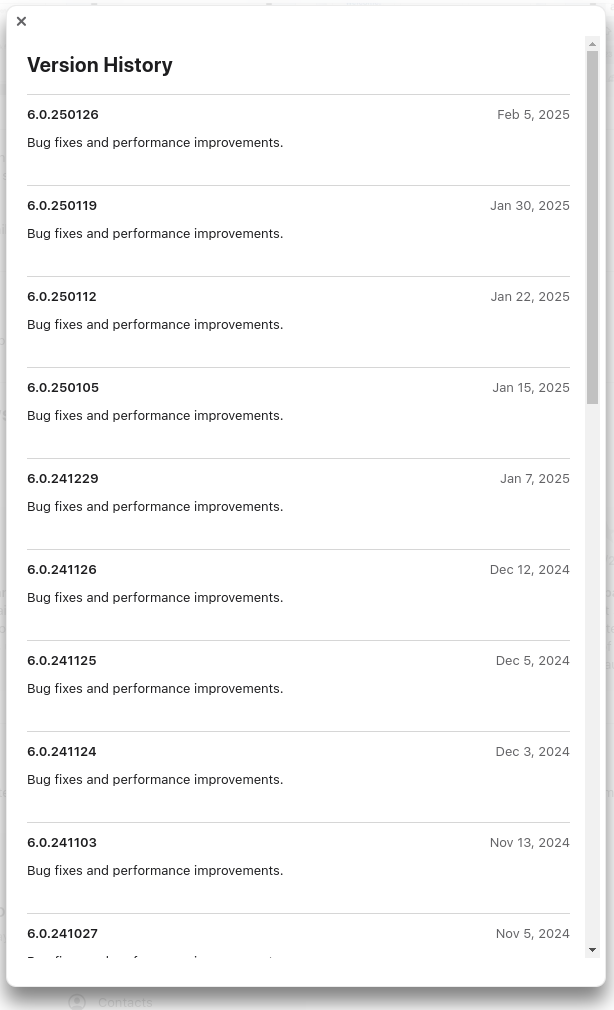Screen dimensions: 614x1010
Task: Click the Dec 12, 2024 release date
Action: [x=529, y=570]
